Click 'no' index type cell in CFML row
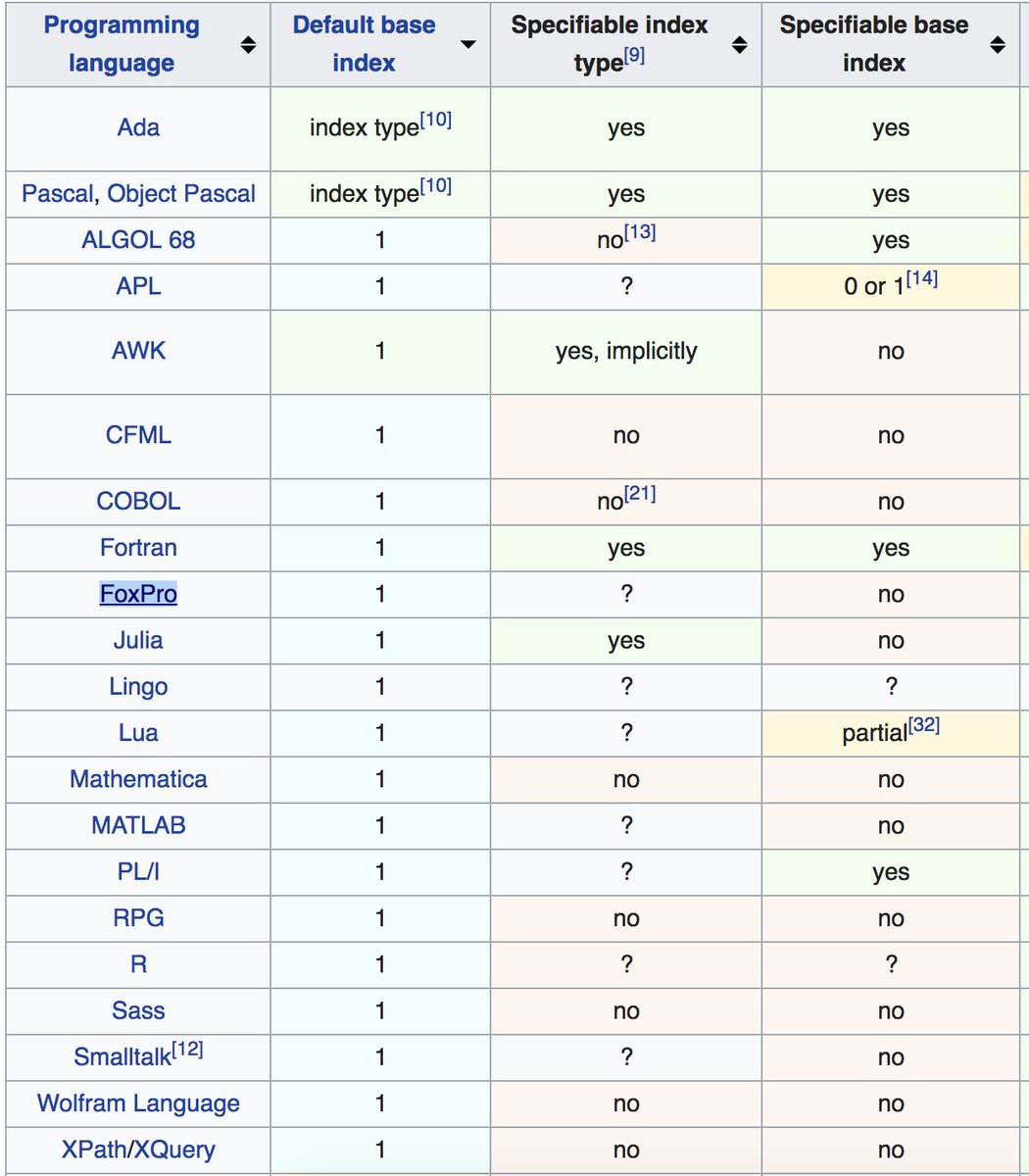This screenshot has width=1029, height=1176. (626, 436)
